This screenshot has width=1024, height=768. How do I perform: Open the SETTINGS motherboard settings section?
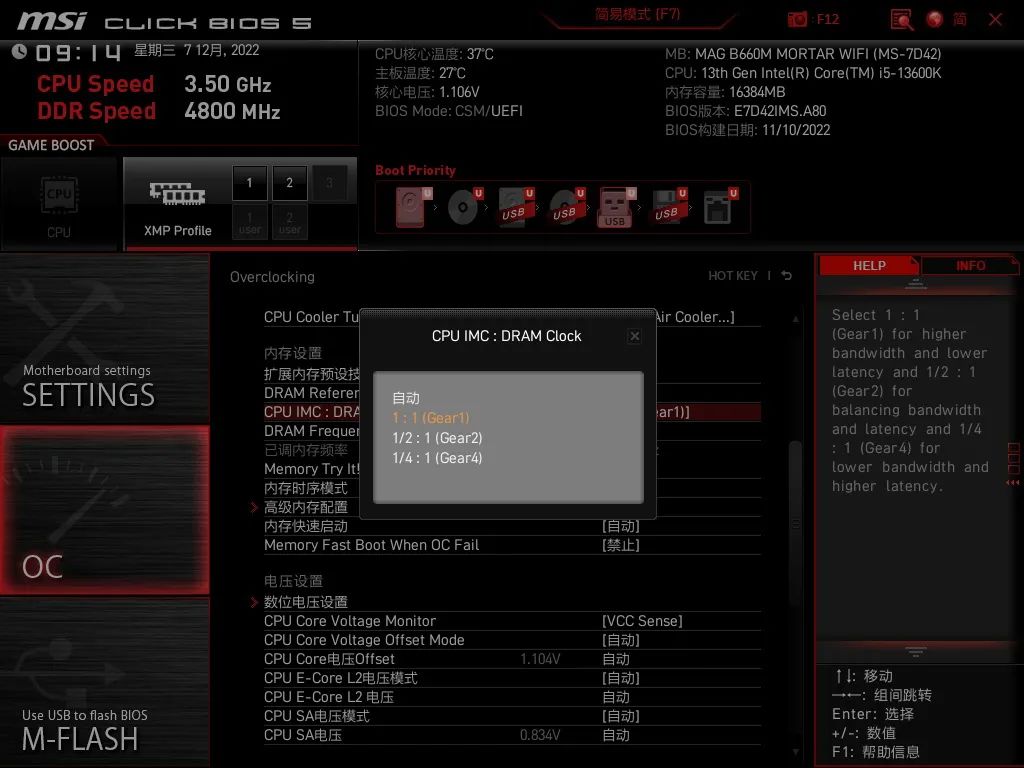tap(104, 339)
